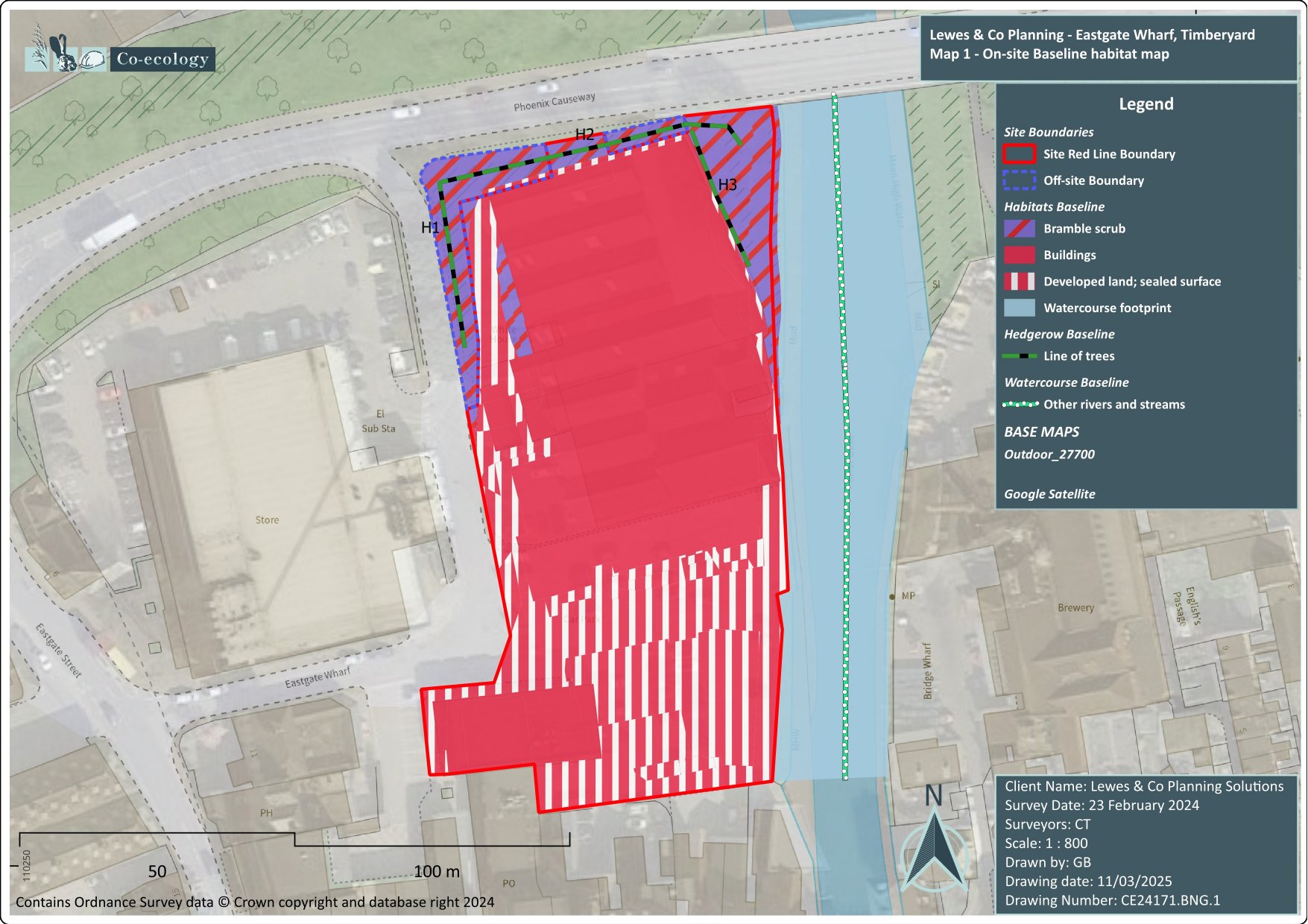The width and height of the screenshot is (1308, 924).
Task: Click the Off-site Boundary dashed blue symbol
Action: 1019,180
